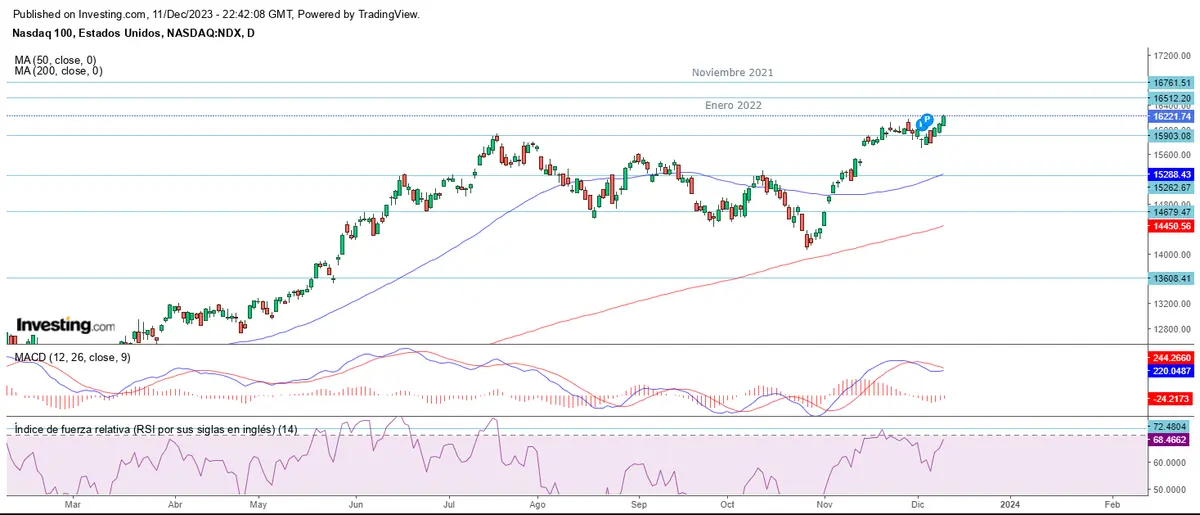Click the '2024' label on time axis

(1009, 507)
